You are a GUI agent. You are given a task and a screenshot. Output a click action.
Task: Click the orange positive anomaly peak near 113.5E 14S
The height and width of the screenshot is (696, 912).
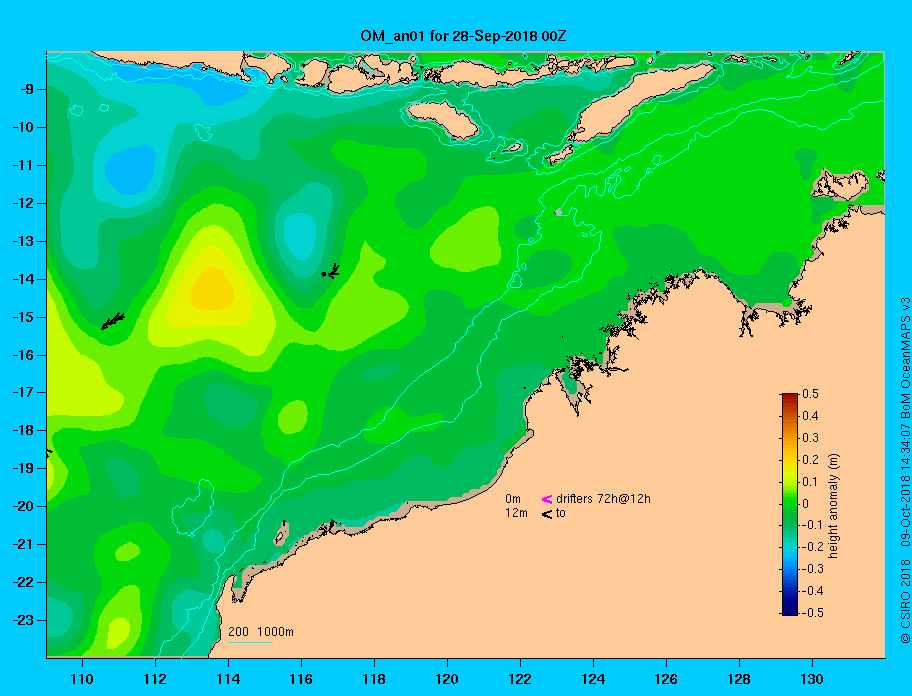[212, 289]
